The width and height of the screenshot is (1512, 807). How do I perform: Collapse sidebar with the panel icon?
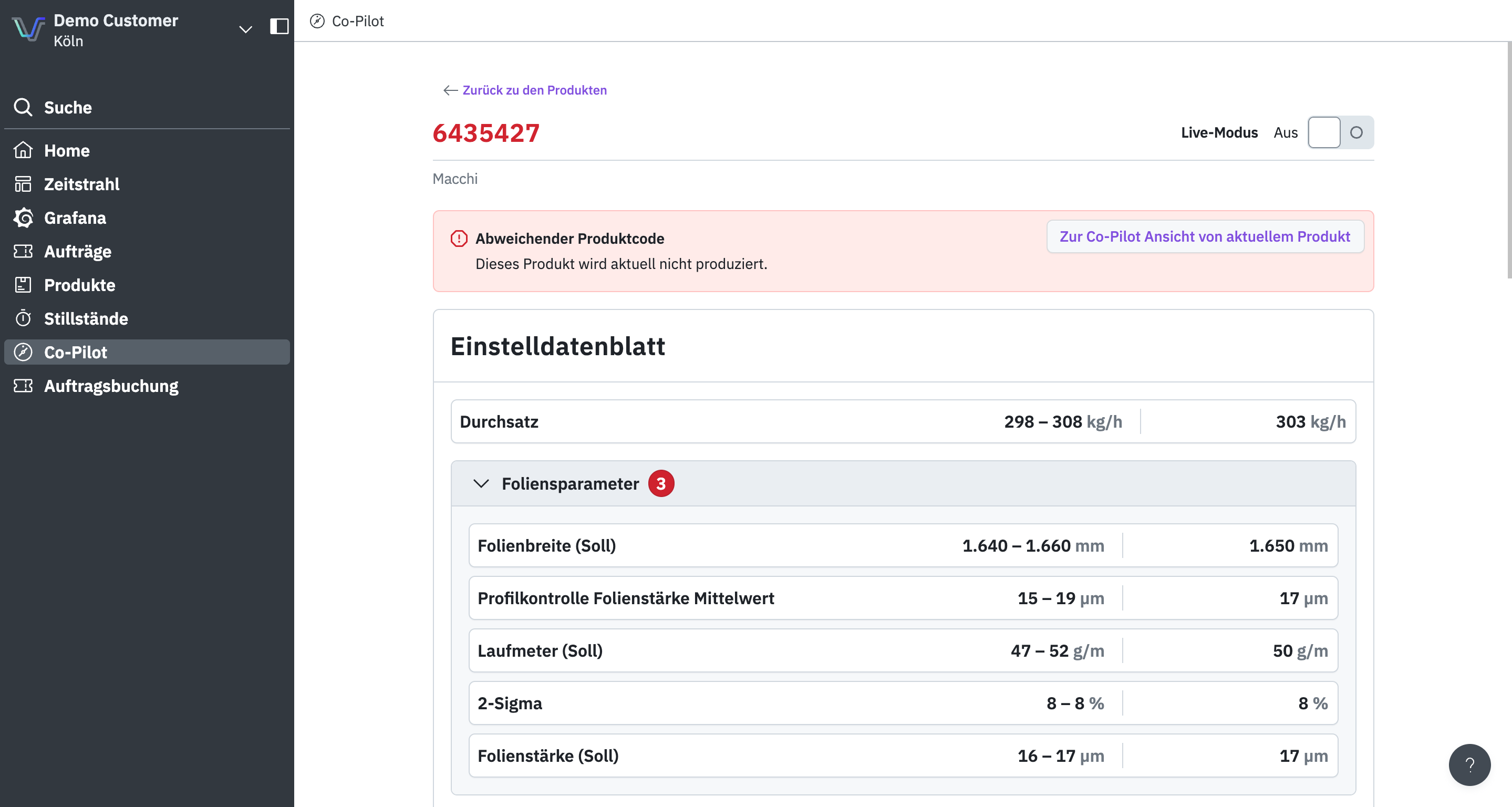[279, 26]
